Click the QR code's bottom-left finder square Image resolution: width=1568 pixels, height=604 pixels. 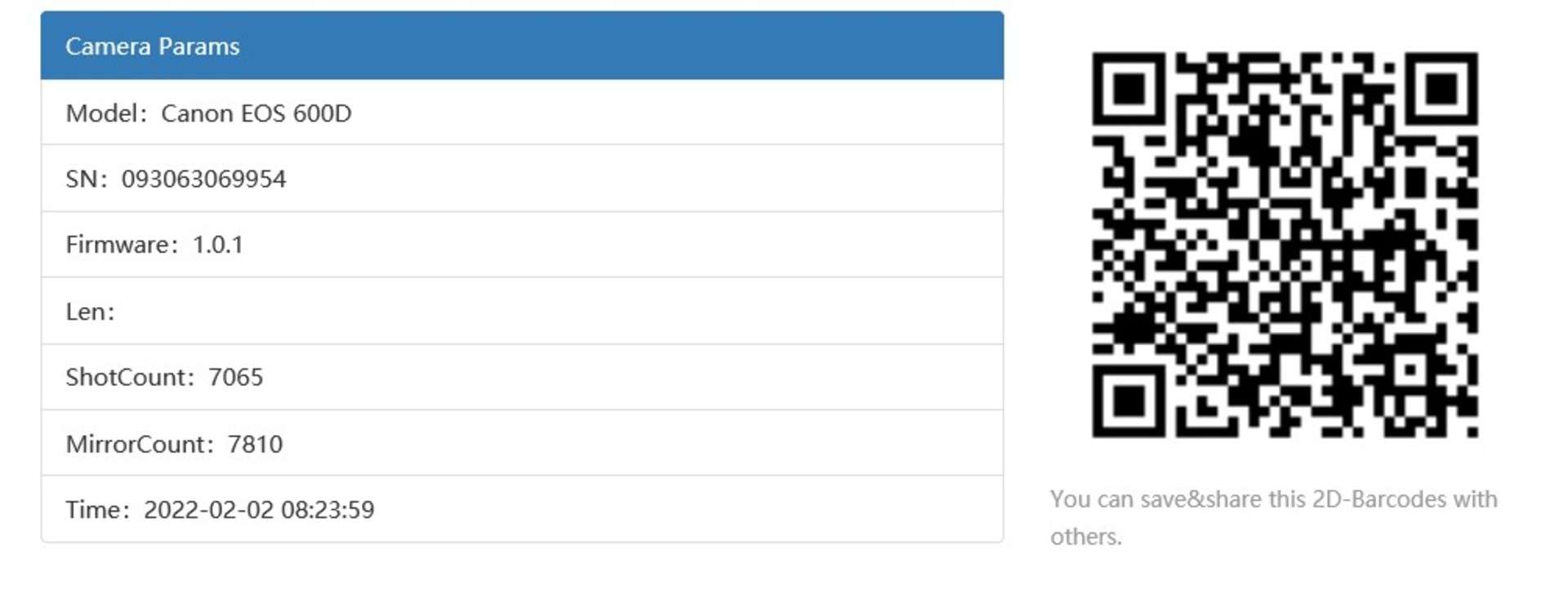(1129, 401)
